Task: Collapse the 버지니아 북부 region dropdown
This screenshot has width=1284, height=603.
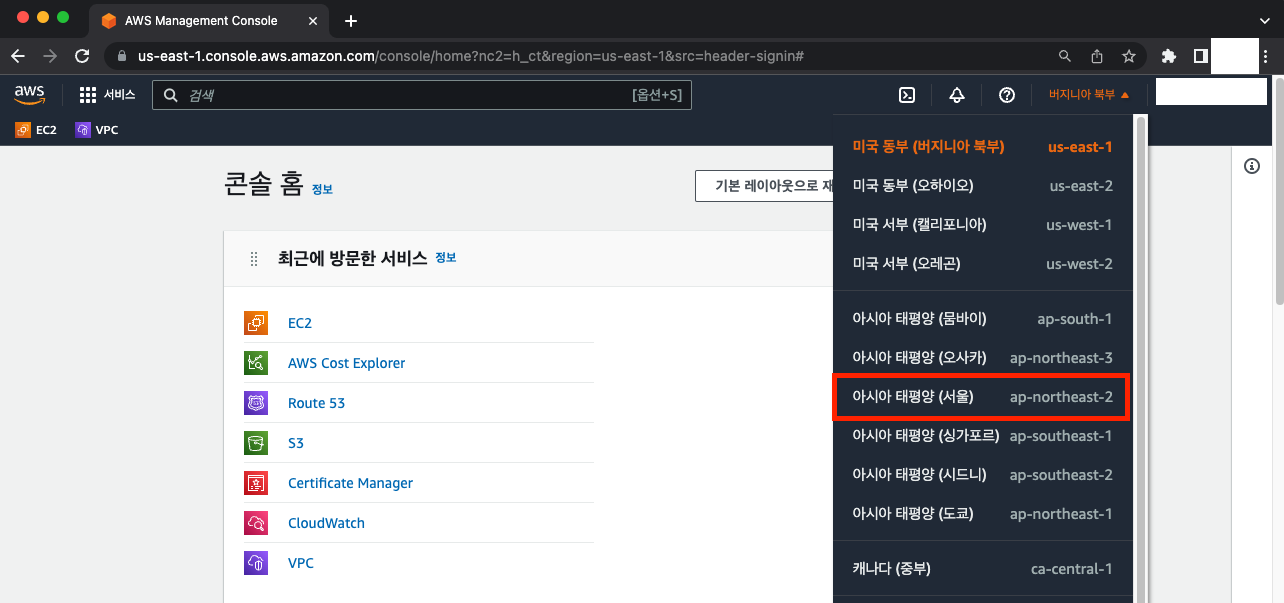Action: point(1089,95)
